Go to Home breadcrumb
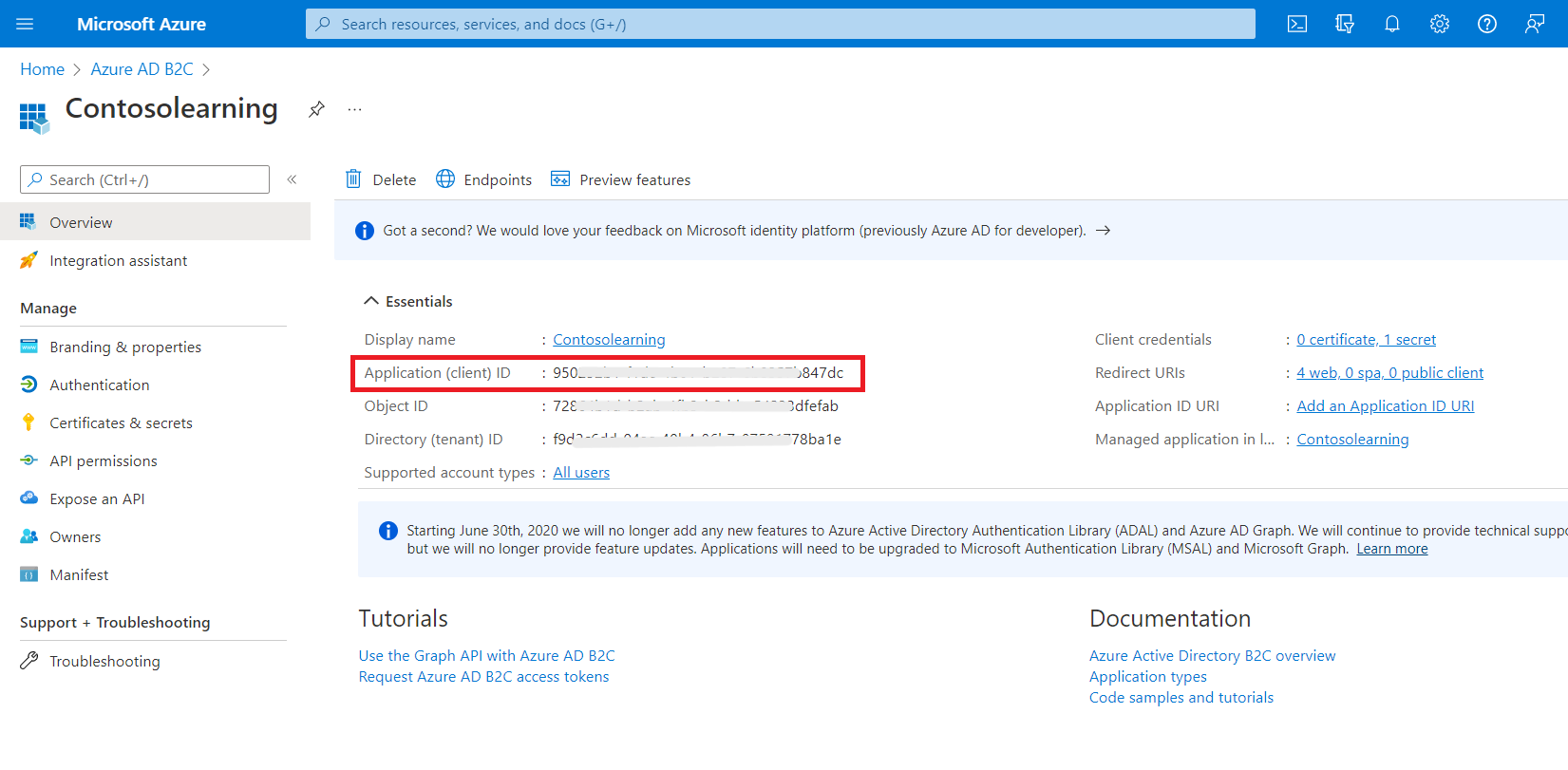Screen dimensions: 1568x770 [43, 69]
